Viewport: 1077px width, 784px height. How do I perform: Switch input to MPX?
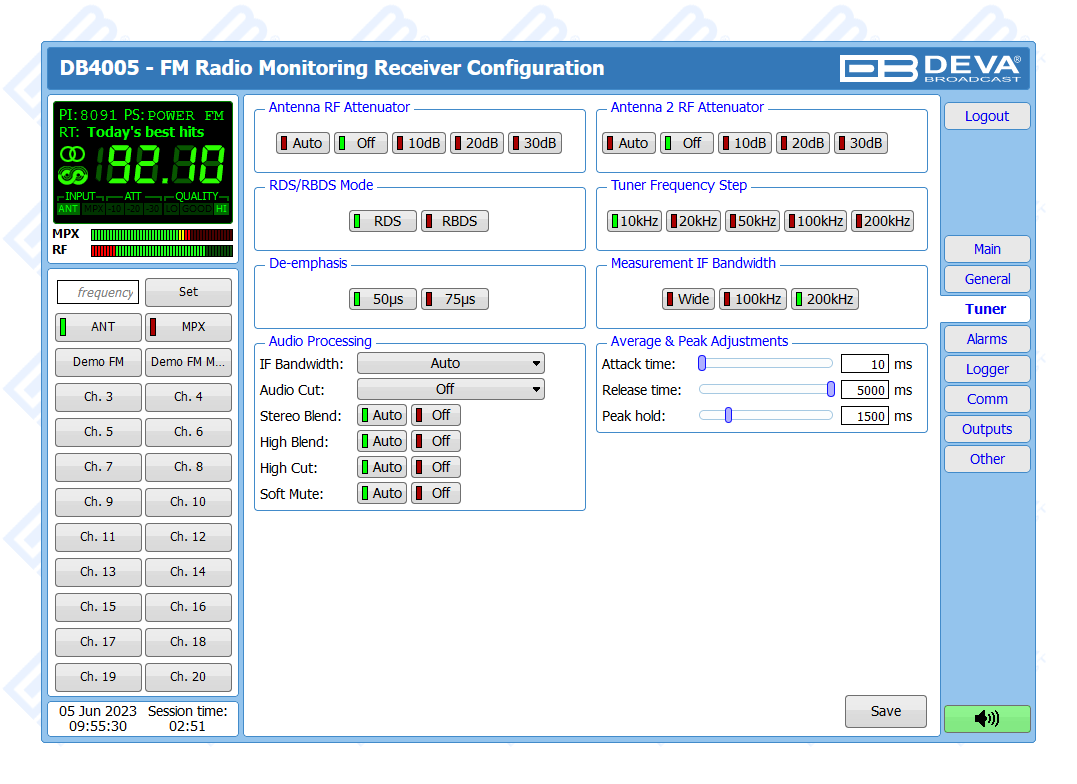tap(188, 327)
